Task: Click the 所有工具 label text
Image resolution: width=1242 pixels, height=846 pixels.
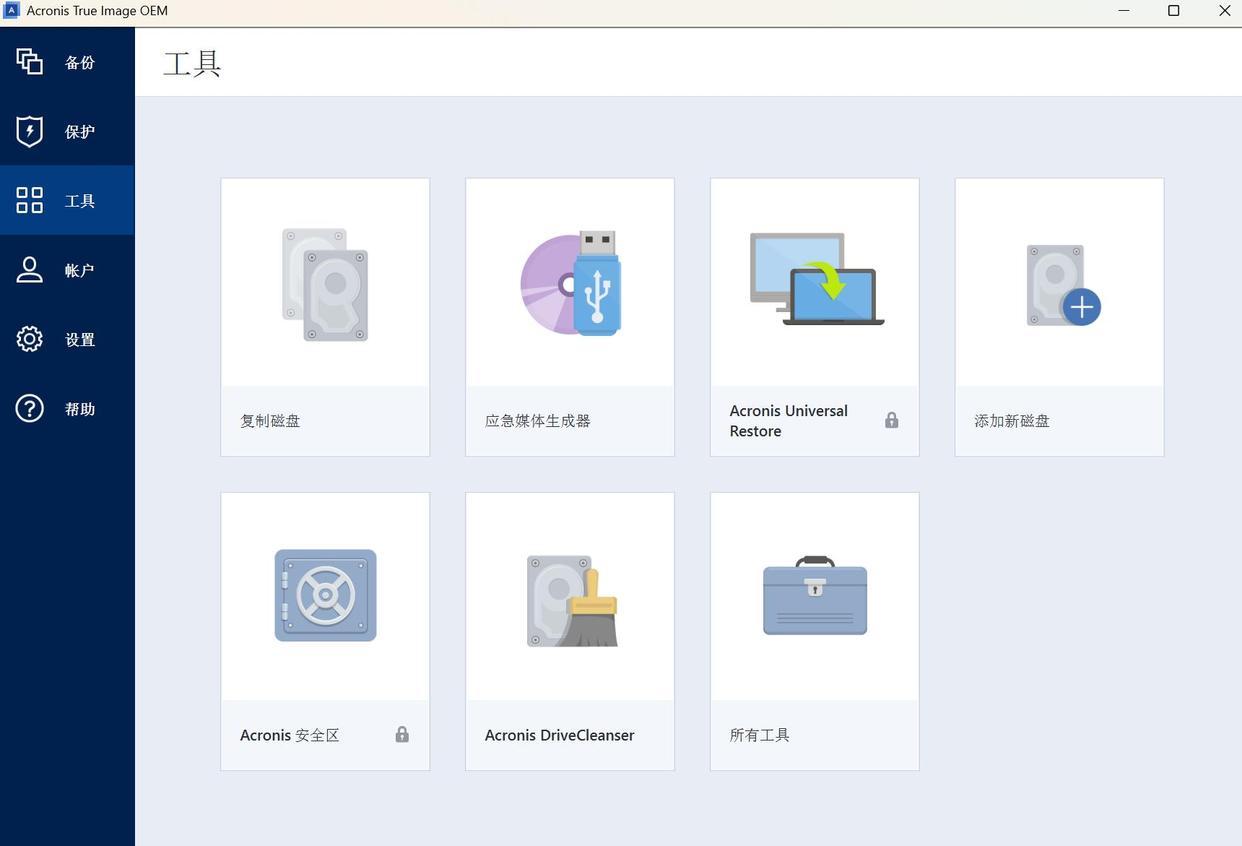Action: [x=760, y=735]
